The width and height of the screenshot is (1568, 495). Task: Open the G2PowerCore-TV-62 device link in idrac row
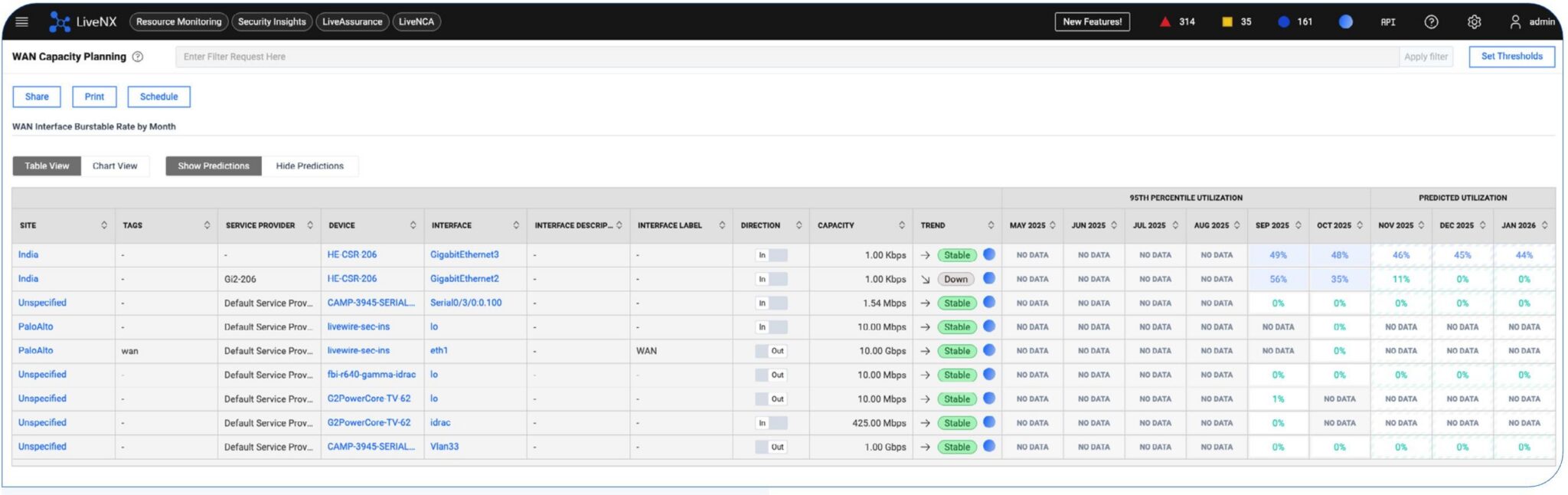coord(369,422)
